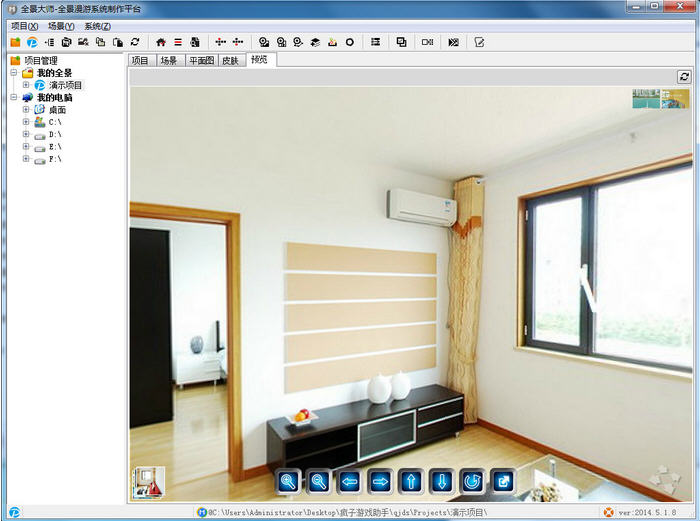
Task: Pan panorama right with the right arrow button
Action: 380,482
